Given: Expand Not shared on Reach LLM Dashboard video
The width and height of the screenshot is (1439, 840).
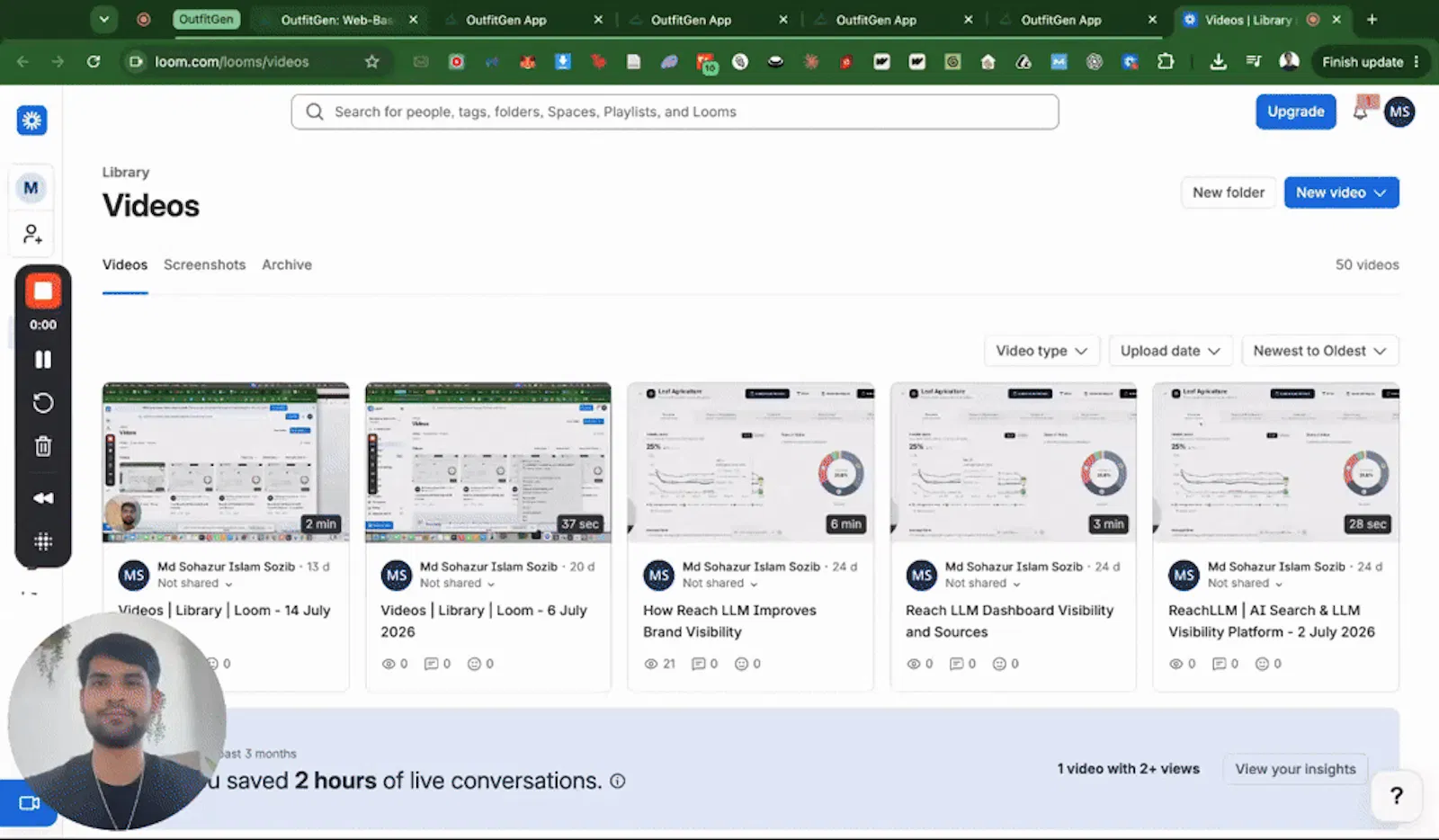Looking at the screenshot, I should (983, 584).
